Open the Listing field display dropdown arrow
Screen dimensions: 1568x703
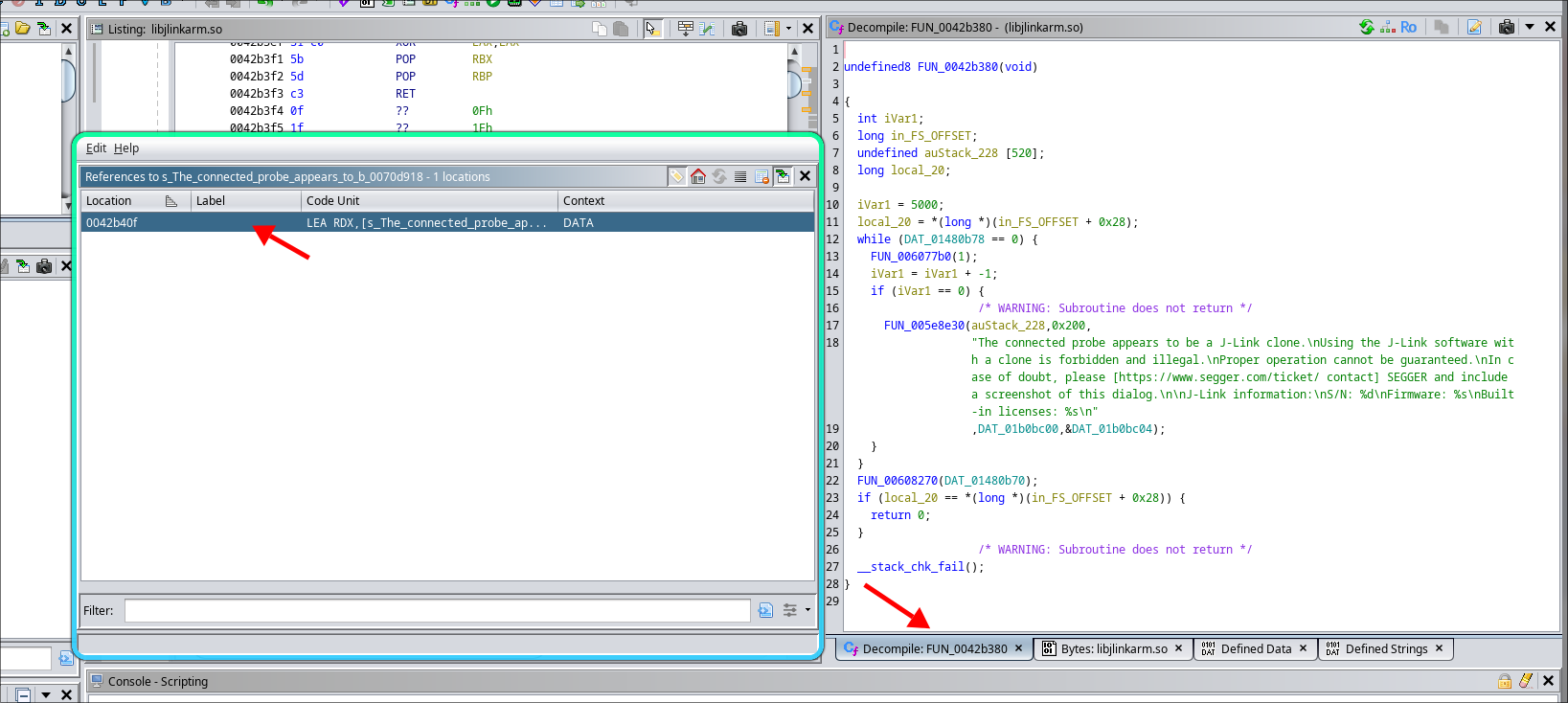pyautogui.click(x=788, y=29)
